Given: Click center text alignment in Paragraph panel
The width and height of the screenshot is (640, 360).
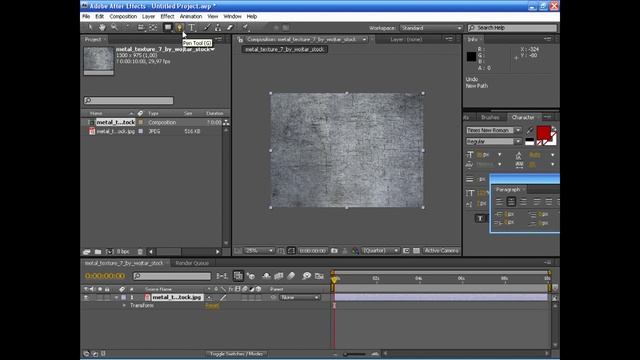Looking at the screenshot, I should click(511, 202).
